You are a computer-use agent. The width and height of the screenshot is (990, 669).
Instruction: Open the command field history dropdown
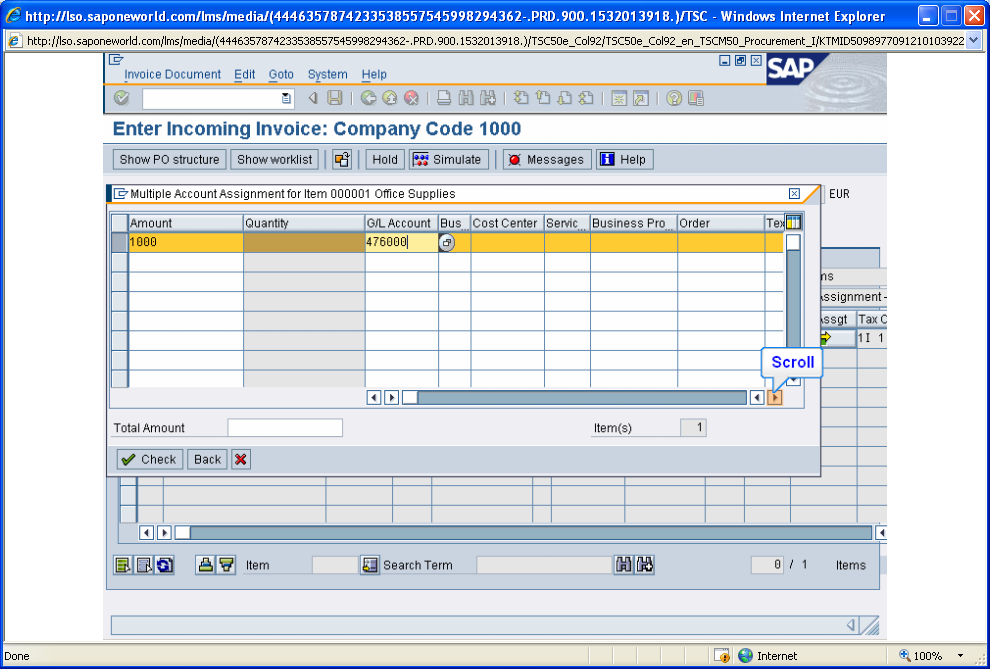click(x=286, y=98)
